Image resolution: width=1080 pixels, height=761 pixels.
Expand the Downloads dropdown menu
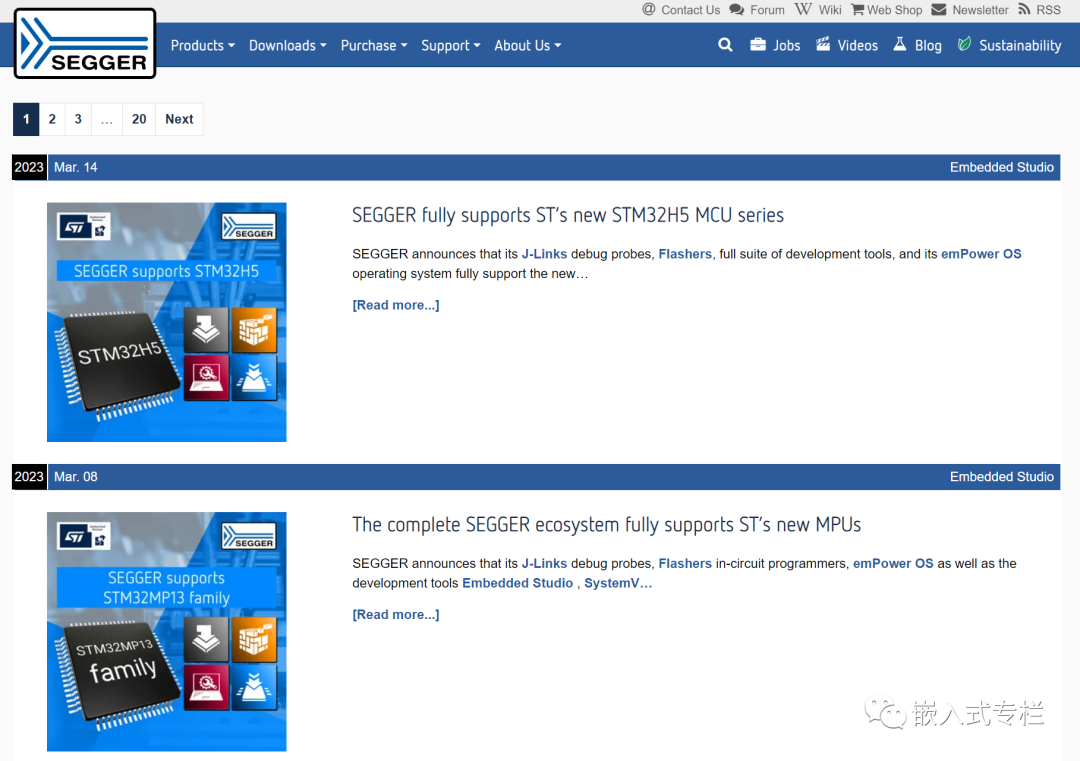(287, 45)
